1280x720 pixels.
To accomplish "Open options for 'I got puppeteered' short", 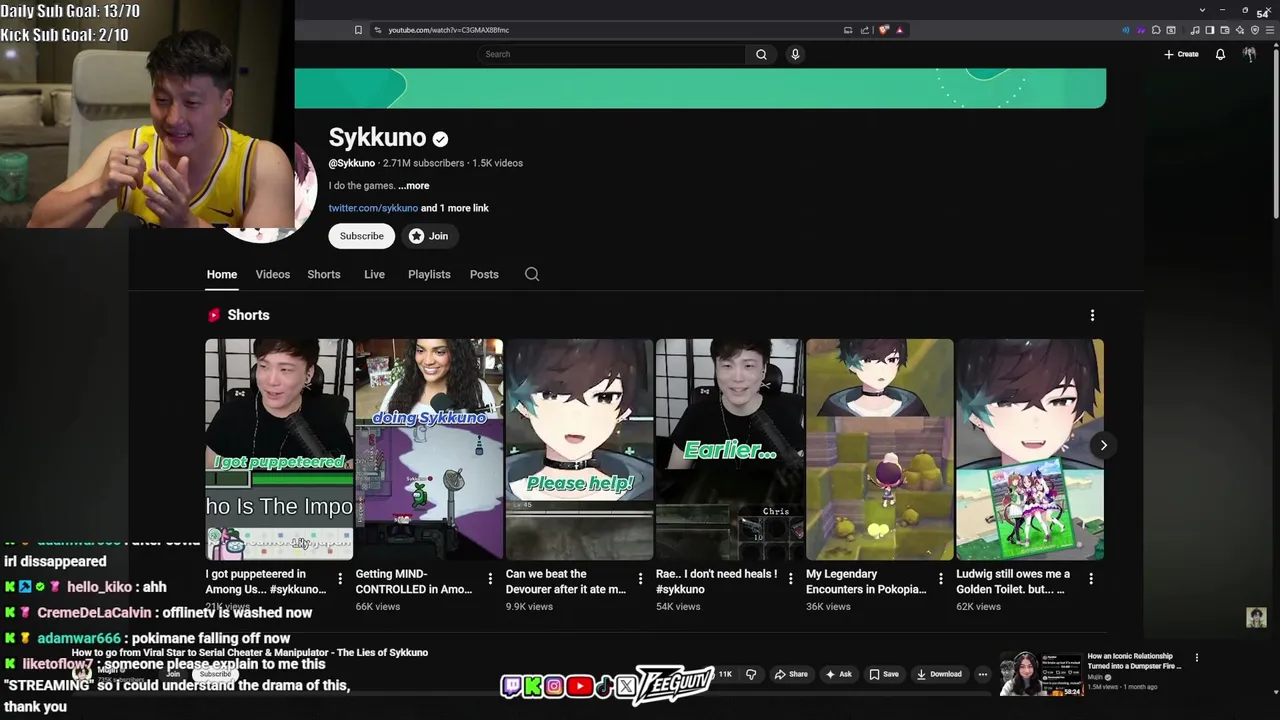I will pyautogui.click(x=340, y=578).
